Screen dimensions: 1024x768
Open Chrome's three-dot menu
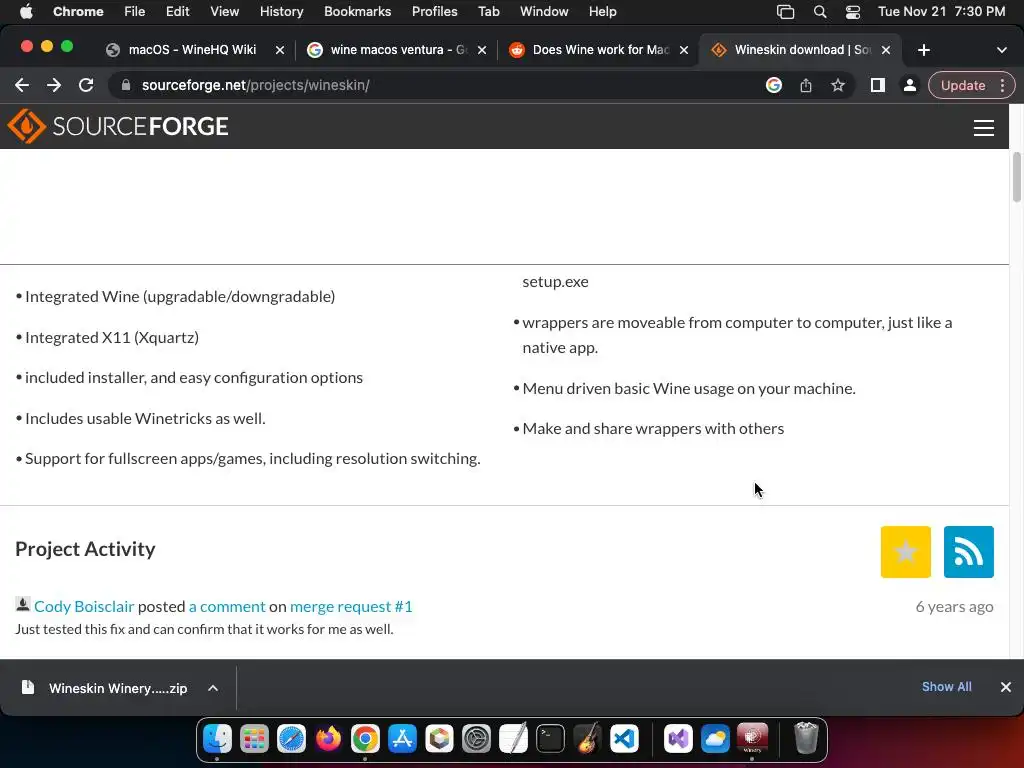1002,85
